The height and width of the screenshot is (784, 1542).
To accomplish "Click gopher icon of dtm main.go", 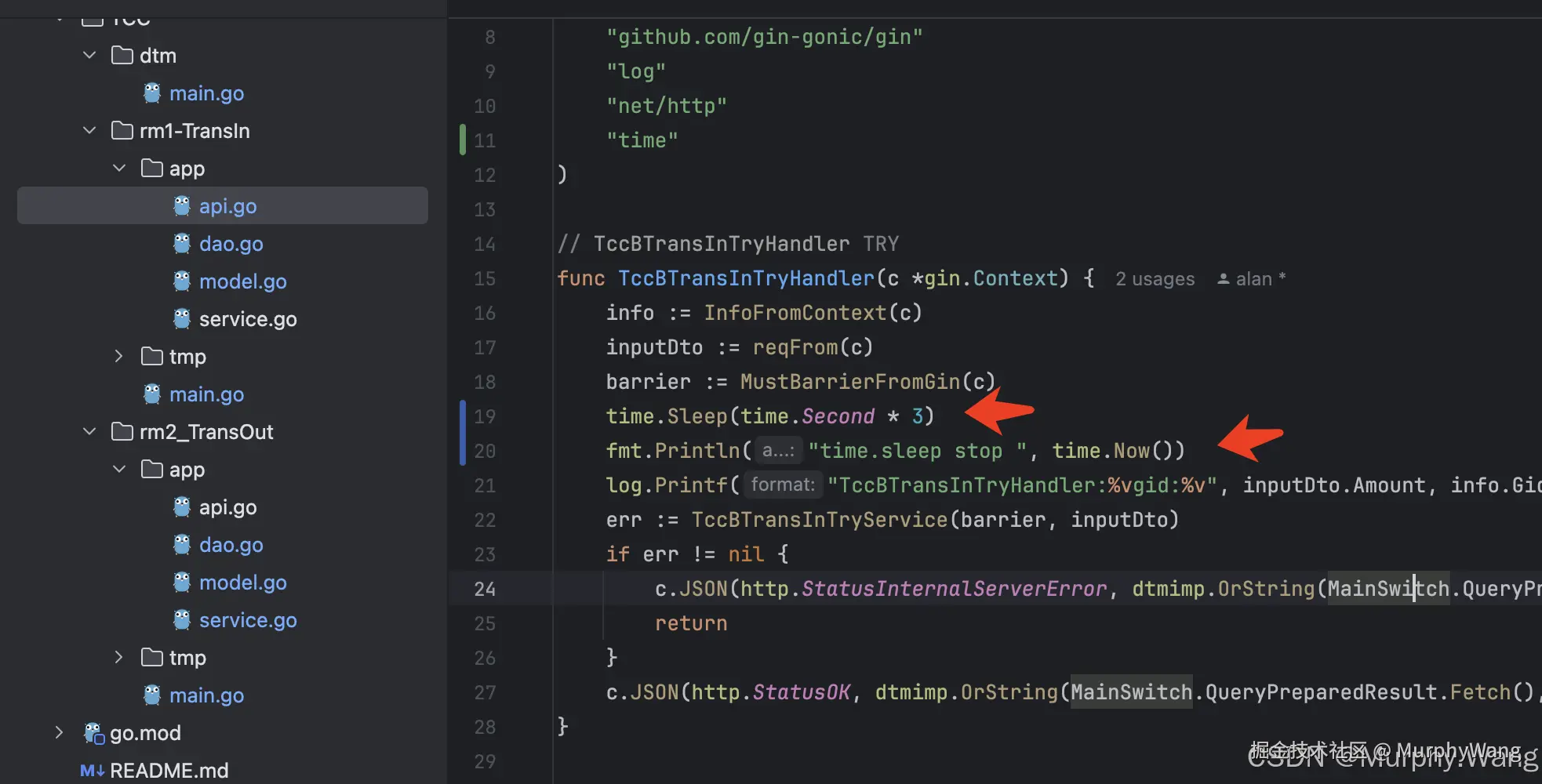I will tap(152, 93).
